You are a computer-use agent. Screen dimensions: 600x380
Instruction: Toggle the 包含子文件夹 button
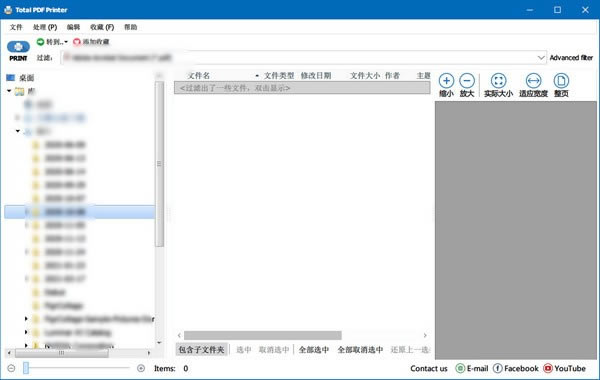point(201,349)
